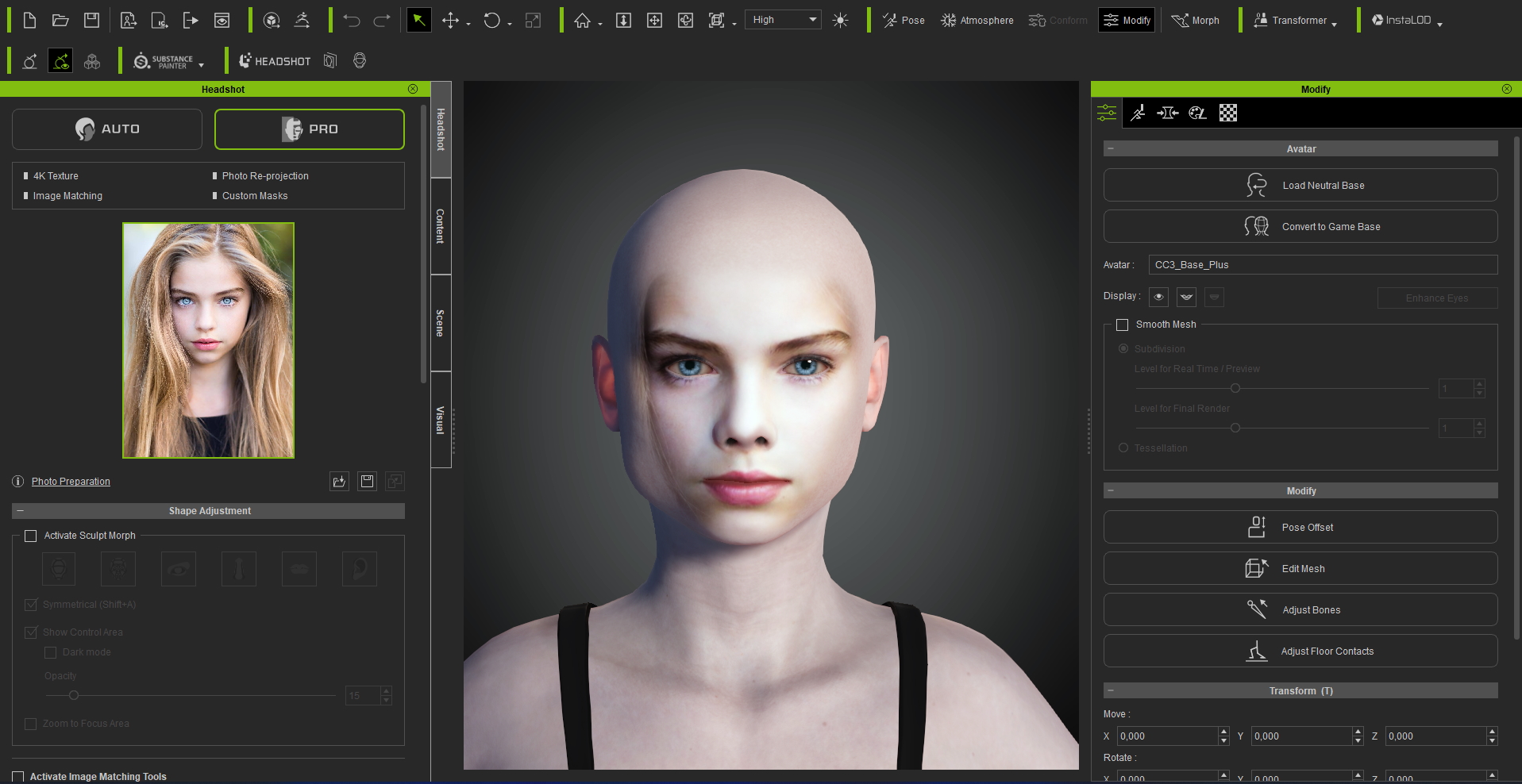Switch to Content side tab
This screenshot has height=784, width=1522.
[x=441, y=226]
